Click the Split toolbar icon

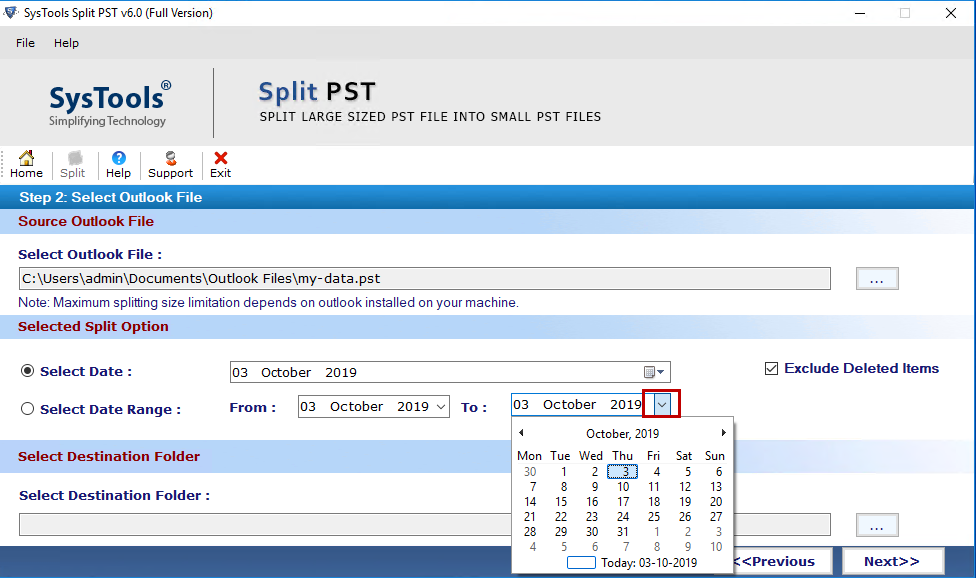tap(73, 165)
